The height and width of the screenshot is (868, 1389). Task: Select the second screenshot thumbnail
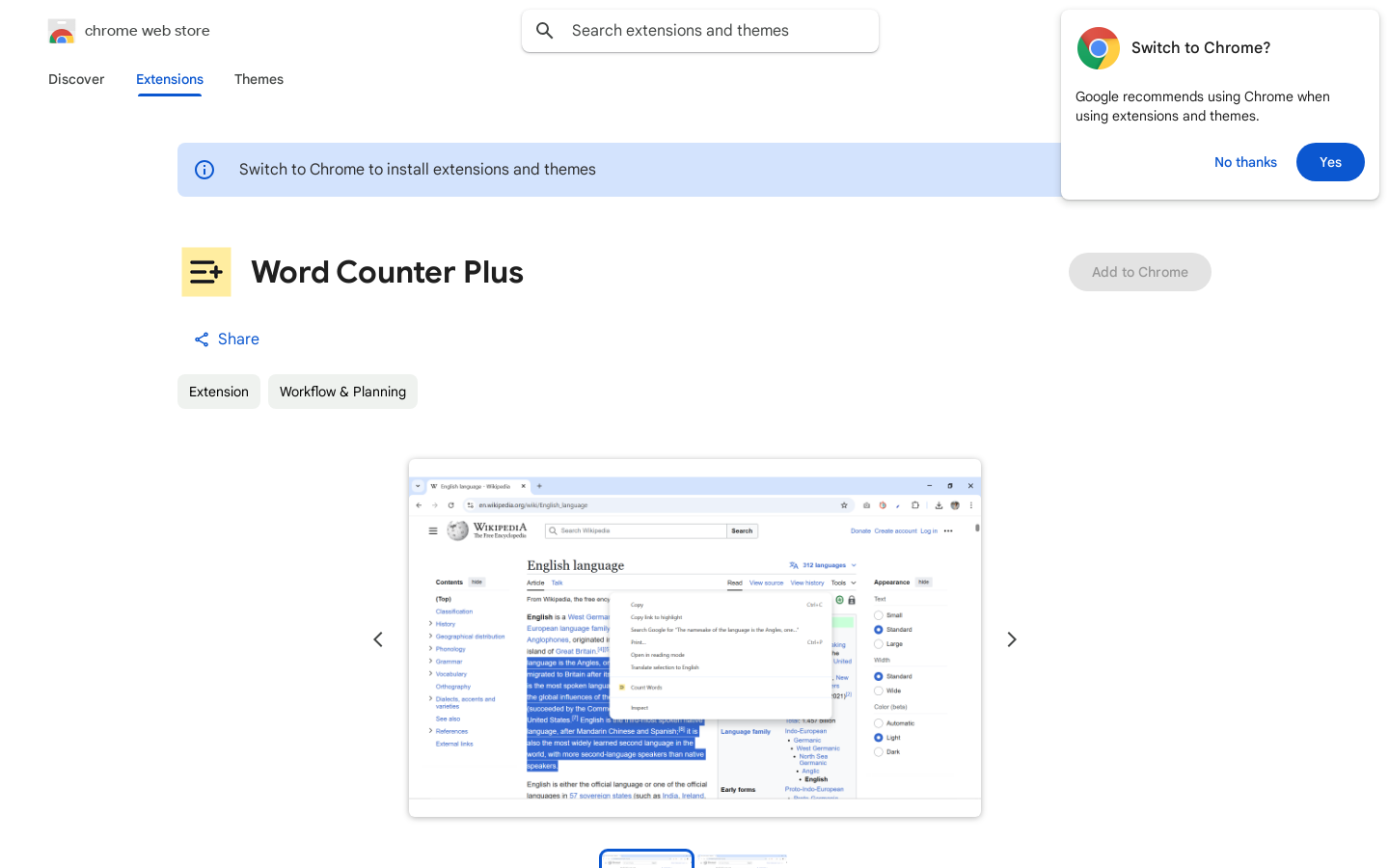[743, 860]
